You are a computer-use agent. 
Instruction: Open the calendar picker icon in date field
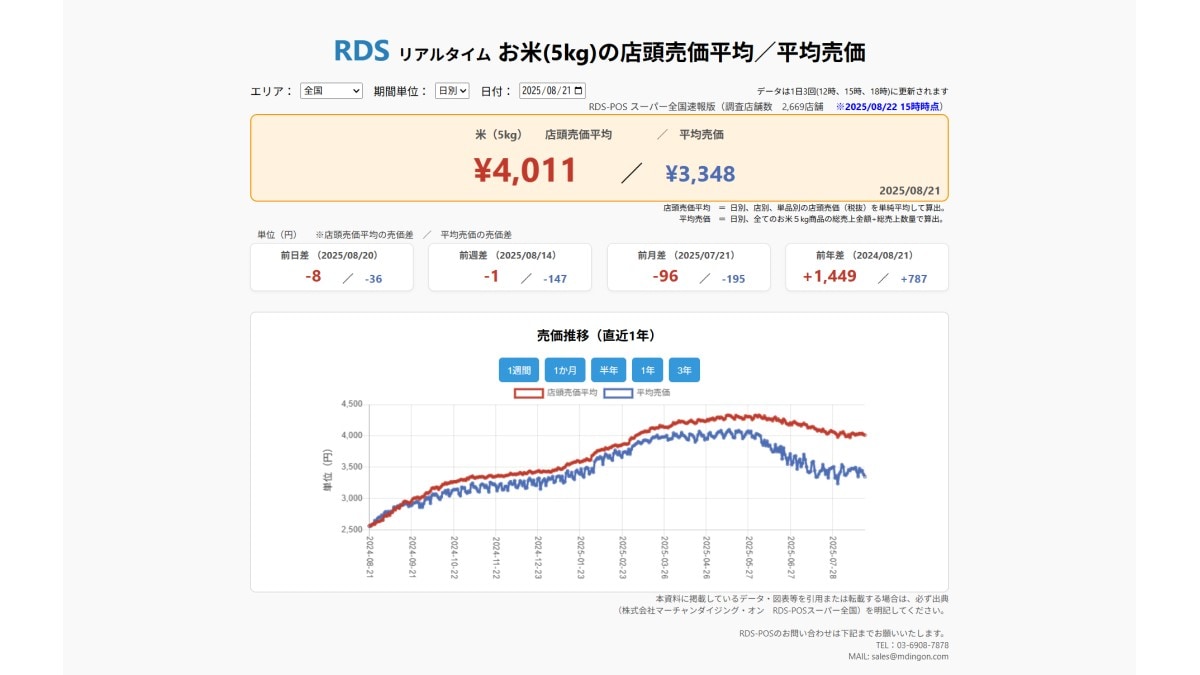(x=579, y=90)
